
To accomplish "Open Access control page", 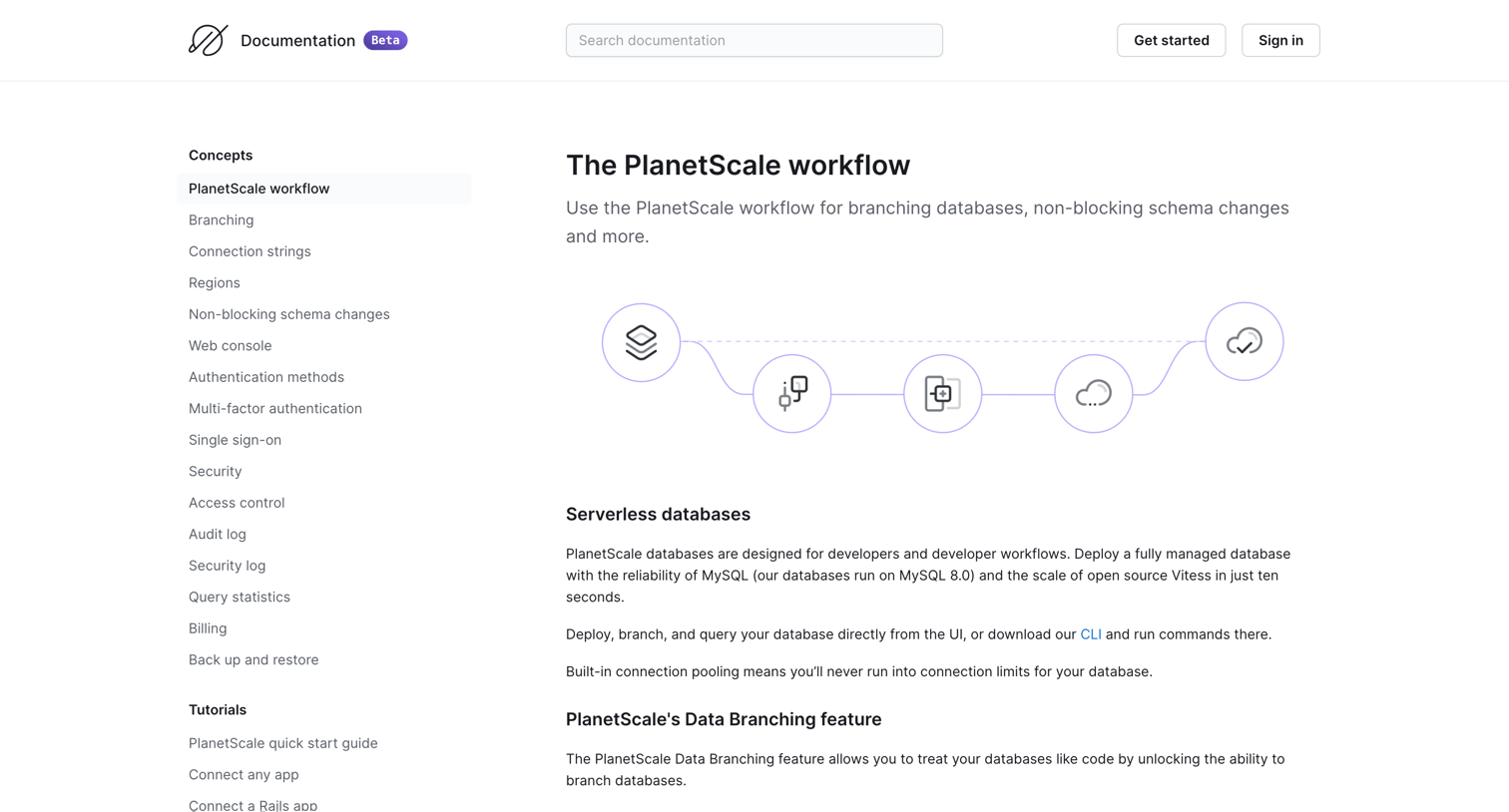I will 237,503.
